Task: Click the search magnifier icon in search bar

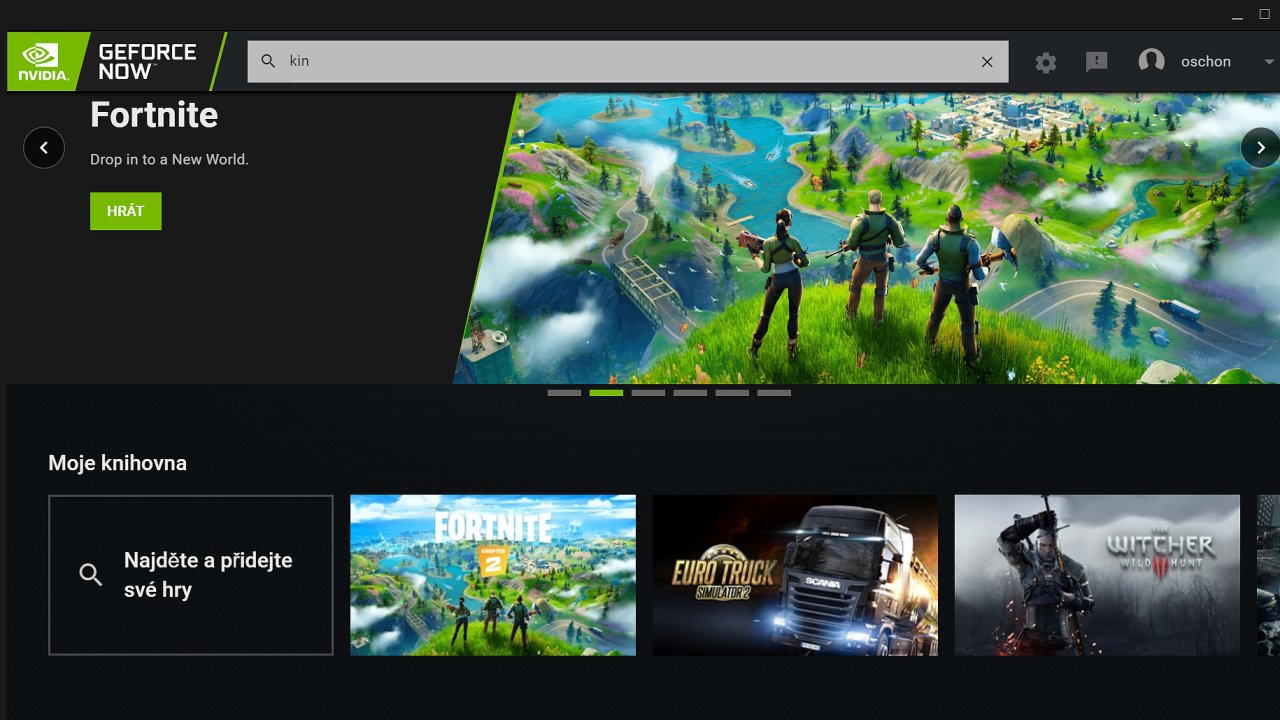Action: pyautogui.click(x=268, y=61)
